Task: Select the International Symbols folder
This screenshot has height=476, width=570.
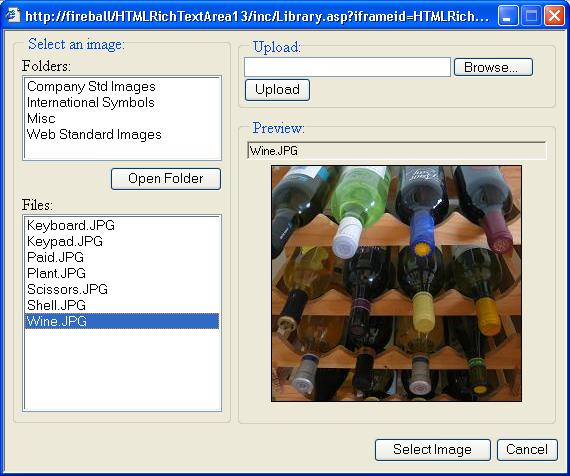Action: point(91,103)
